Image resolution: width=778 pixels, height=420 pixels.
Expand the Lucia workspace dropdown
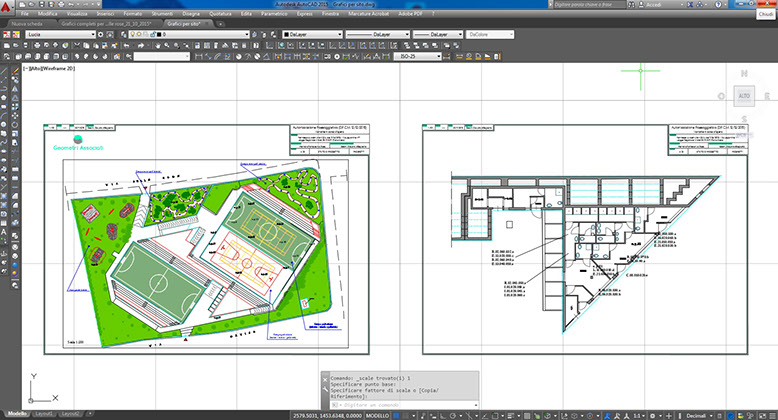(95, 34)
